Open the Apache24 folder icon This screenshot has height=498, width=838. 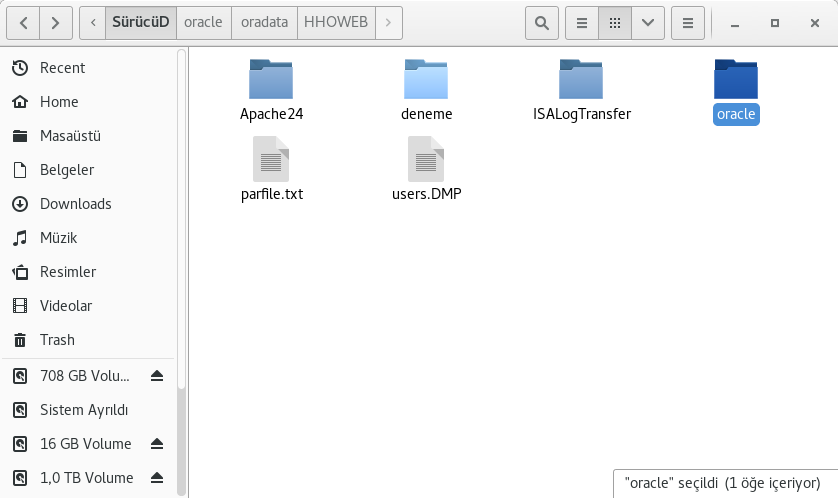271,79
